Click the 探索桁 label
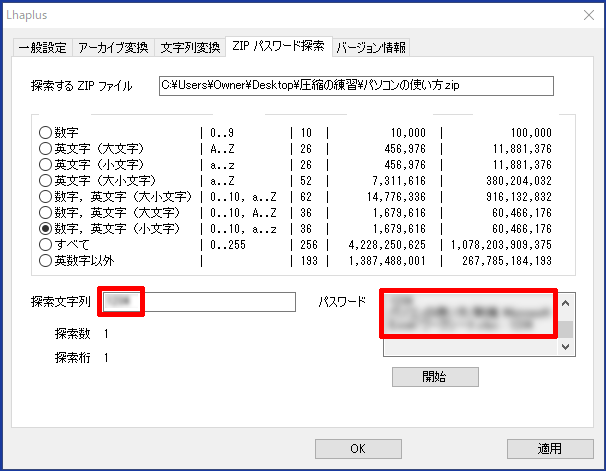606x471 pixels. [x=73, y=358]
